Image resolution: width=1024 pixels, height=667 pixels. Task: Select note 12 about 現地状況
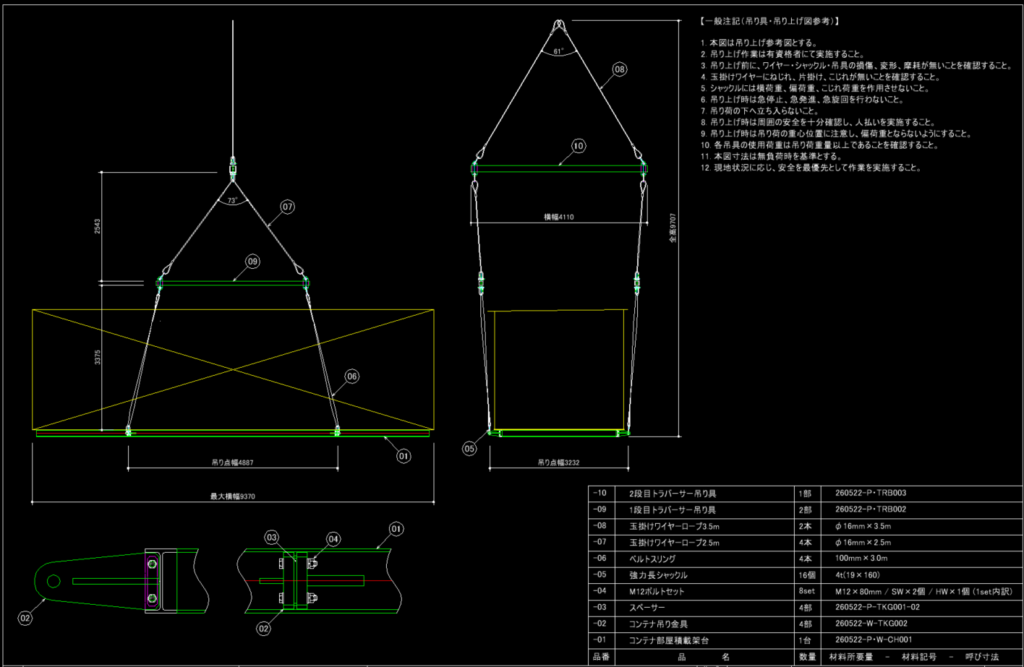tap(812, 168)
